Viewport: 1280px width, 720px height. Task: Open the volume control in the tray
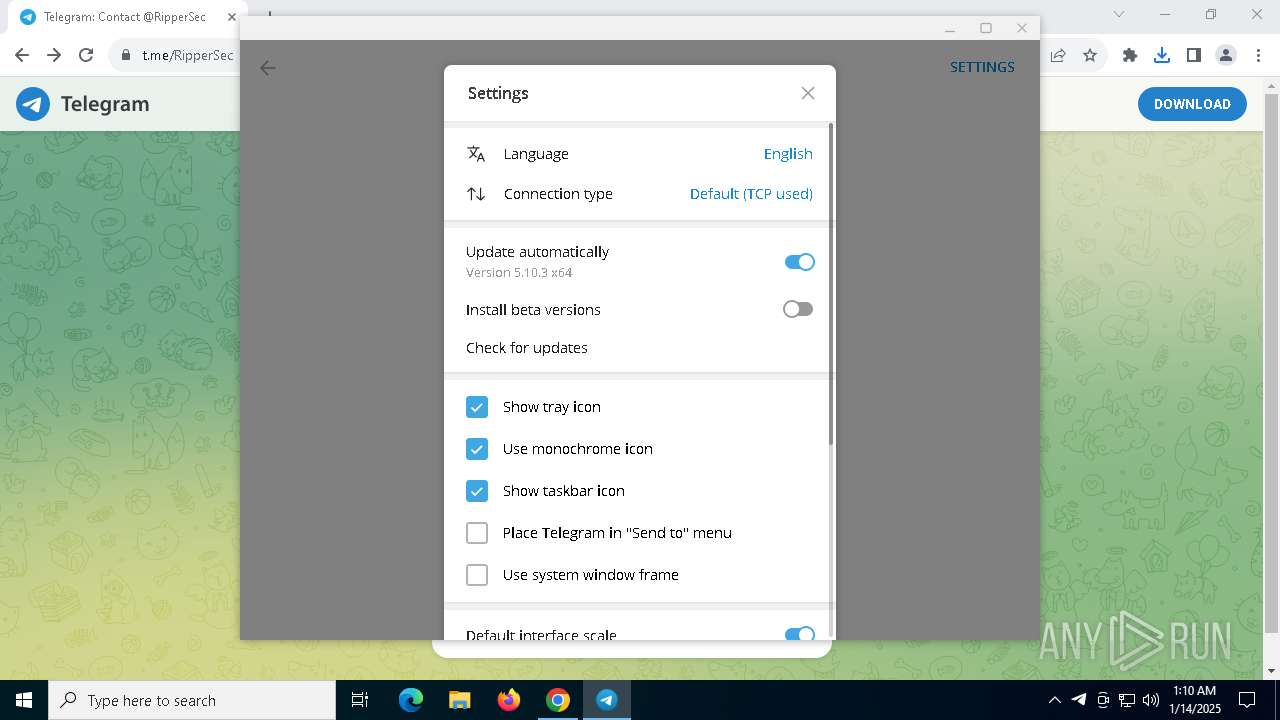click(x=1151, y=700)
